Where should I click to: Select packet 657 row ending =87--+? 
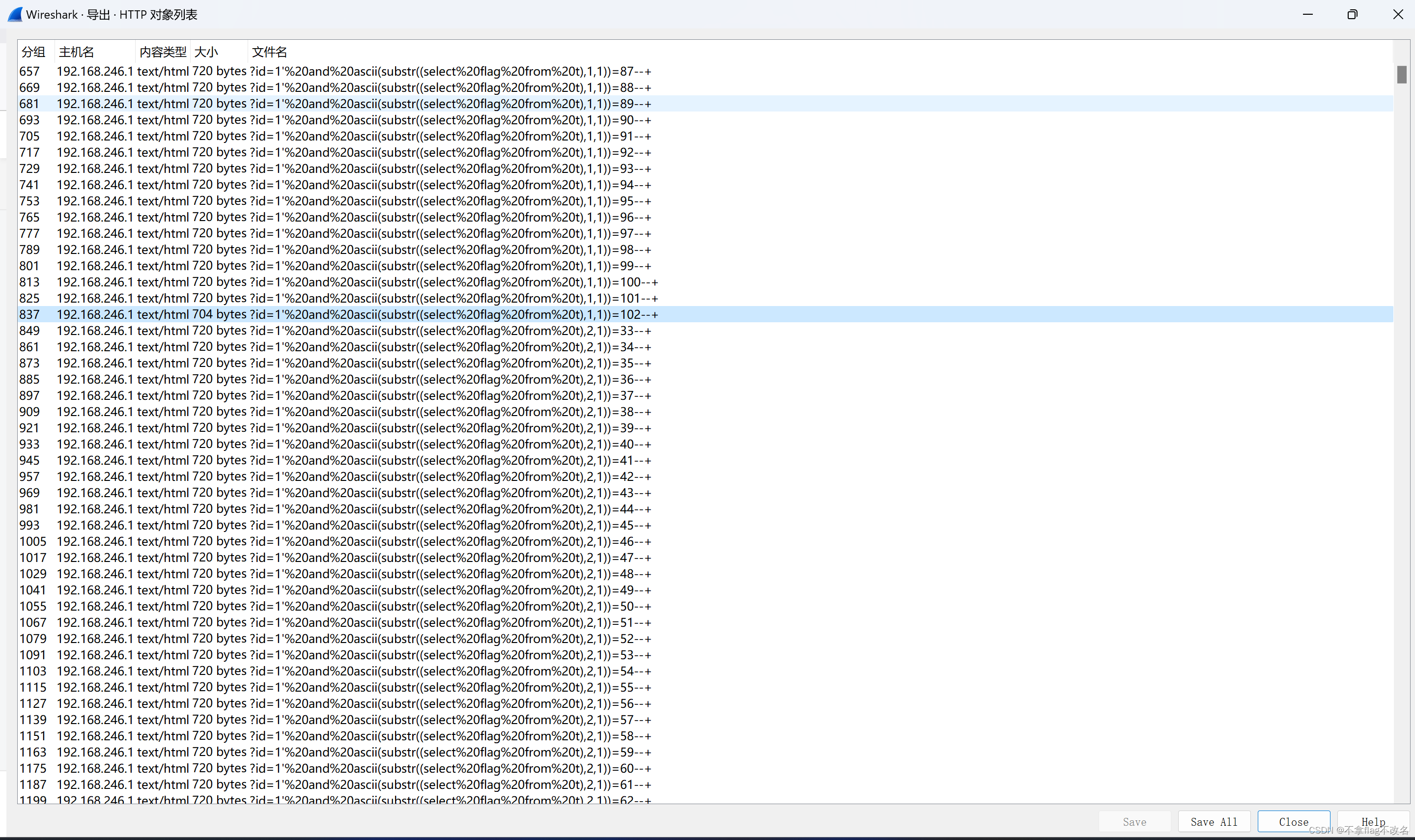pyautogui.click(x=705, y=71)
